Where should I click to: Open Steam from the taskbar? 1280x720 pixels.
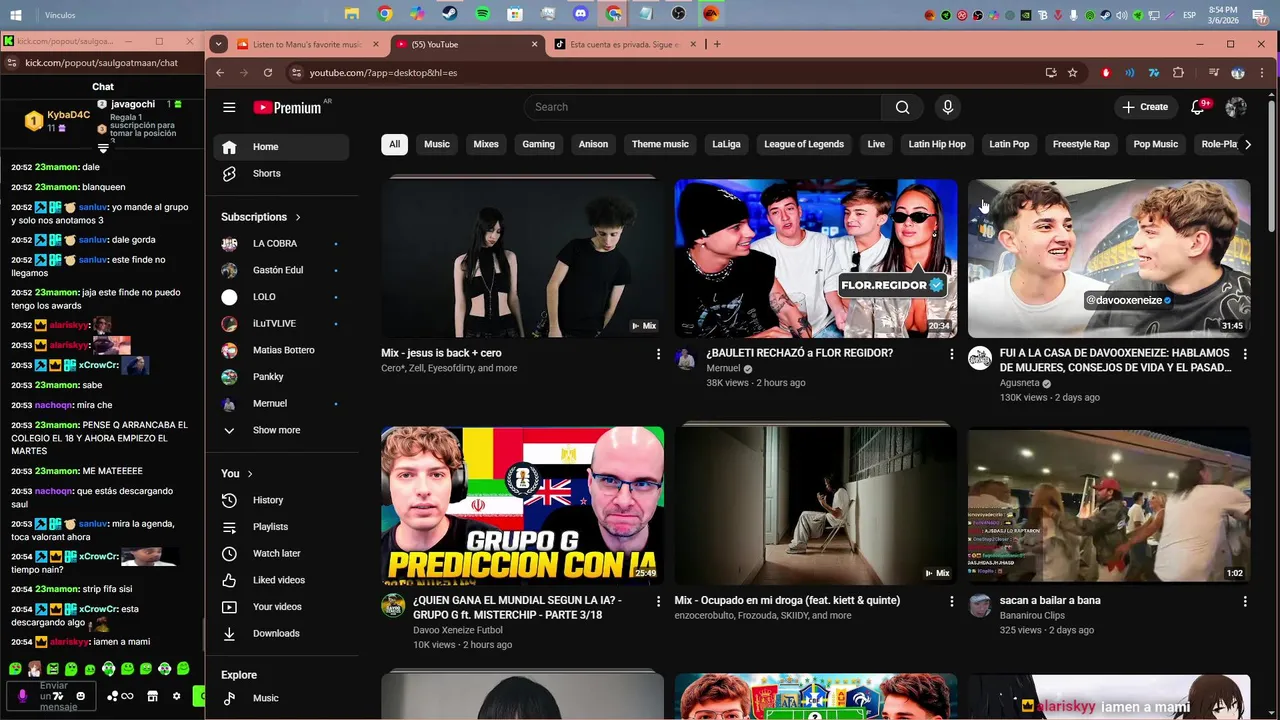450,14
